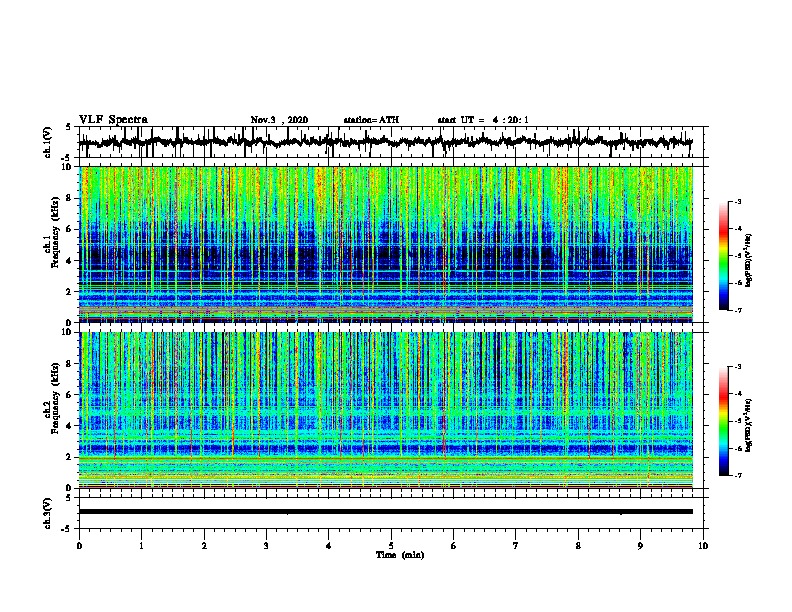Click the ch.1 "Frequency (kHz)" axis title
The height and width of the screenshot is (612, 792).
pos(55,233)
